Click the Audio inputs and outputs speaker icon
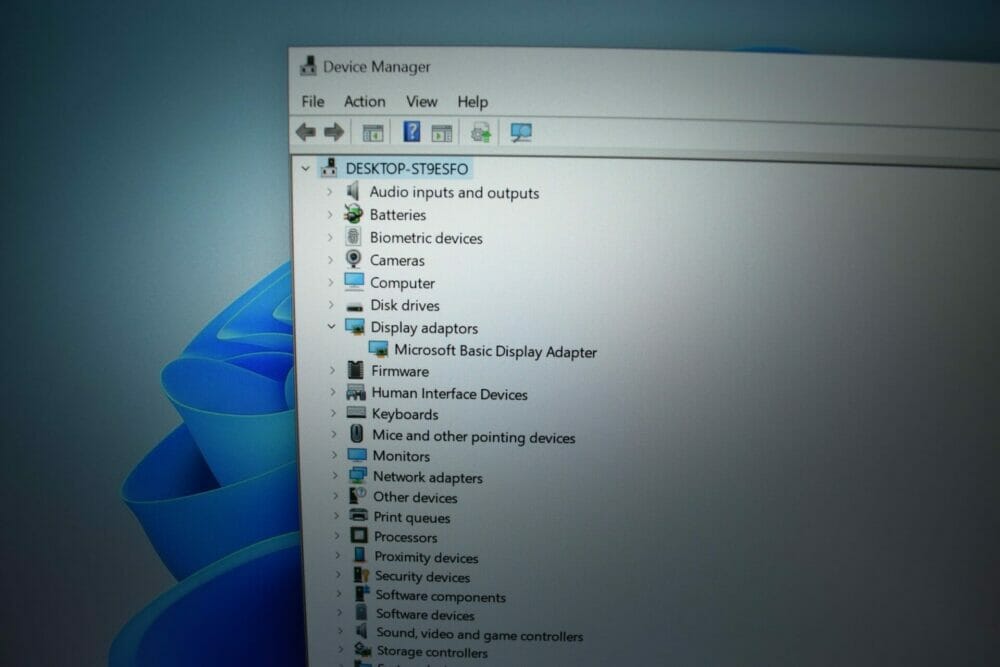 [353, 191]
